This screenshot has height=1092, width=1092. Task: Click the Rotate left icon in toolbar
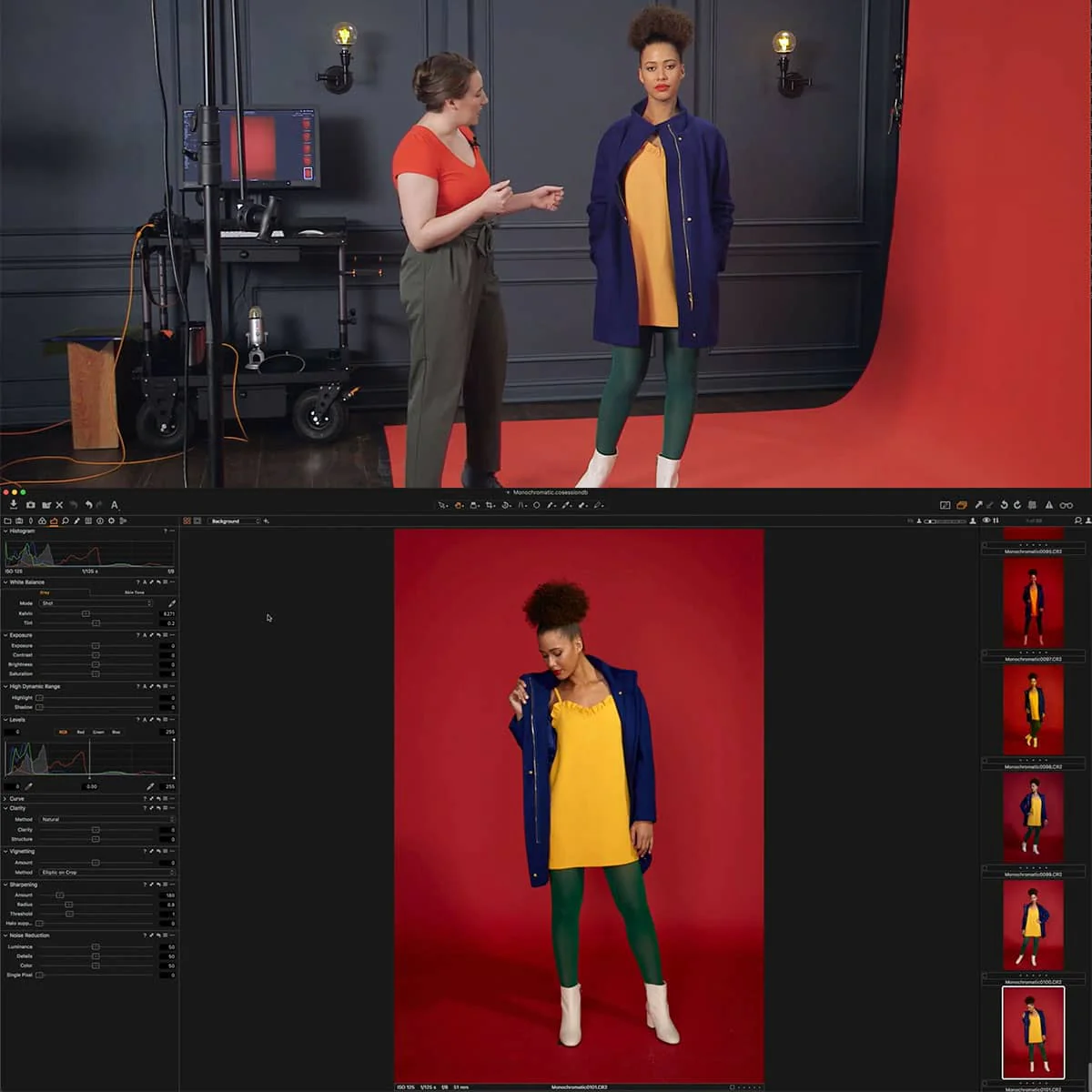[1005, 505]
